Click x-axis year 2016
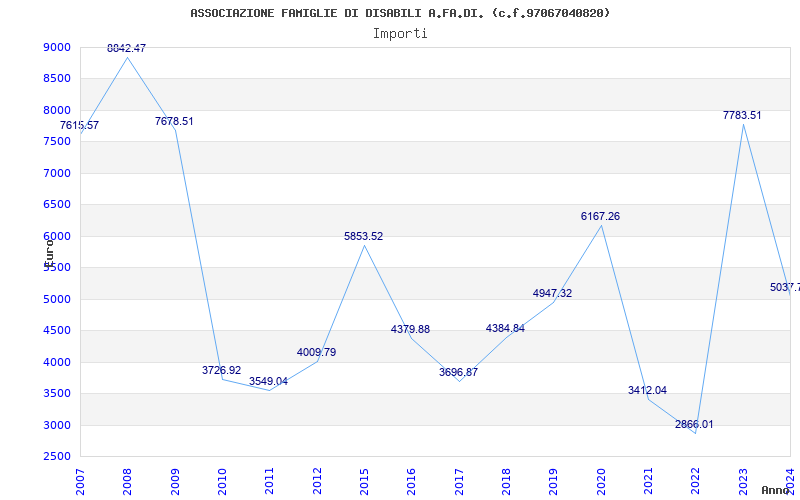800x500 pixels. 411,482
